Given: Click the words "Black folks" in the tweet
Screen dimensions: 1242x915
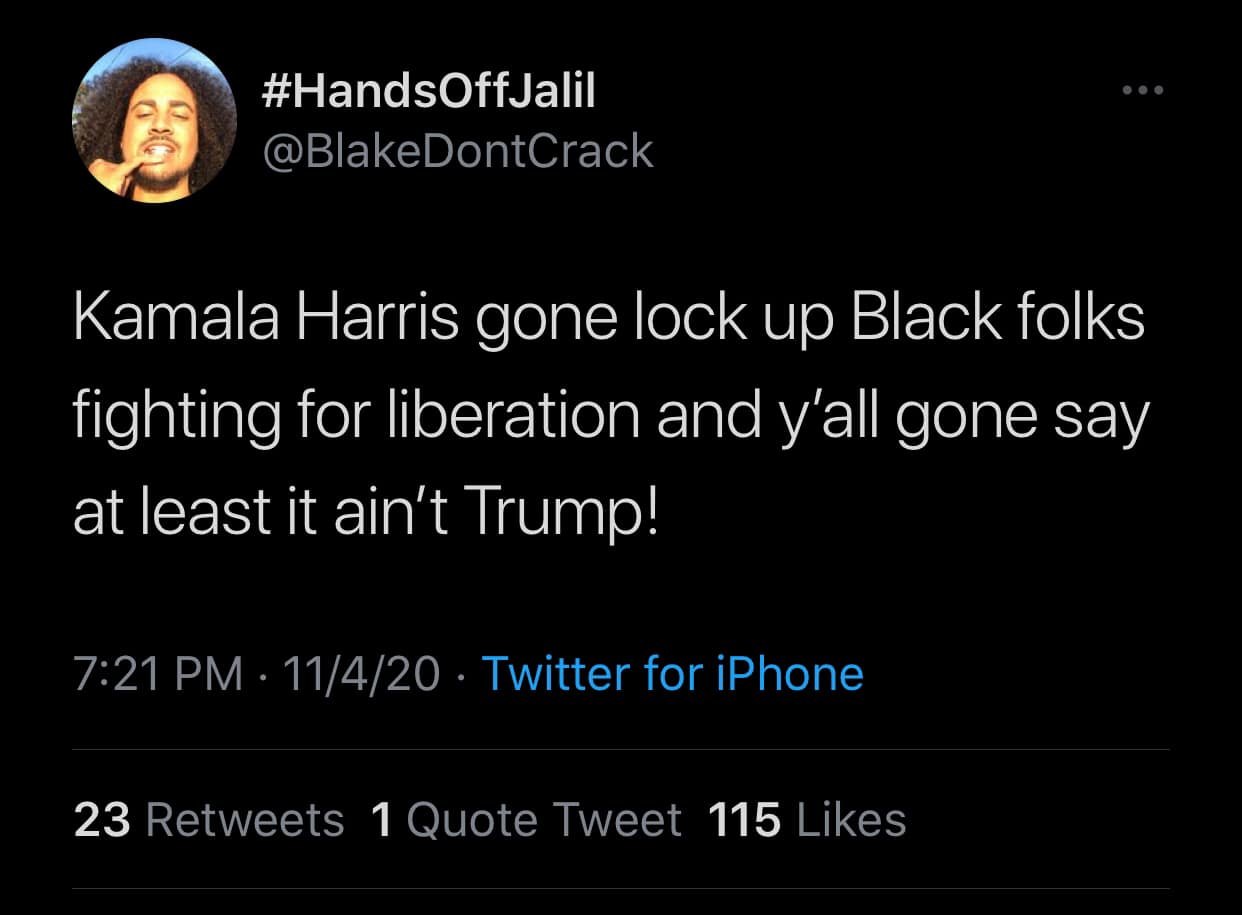Looking at the screenshot, I should (997, 318).
